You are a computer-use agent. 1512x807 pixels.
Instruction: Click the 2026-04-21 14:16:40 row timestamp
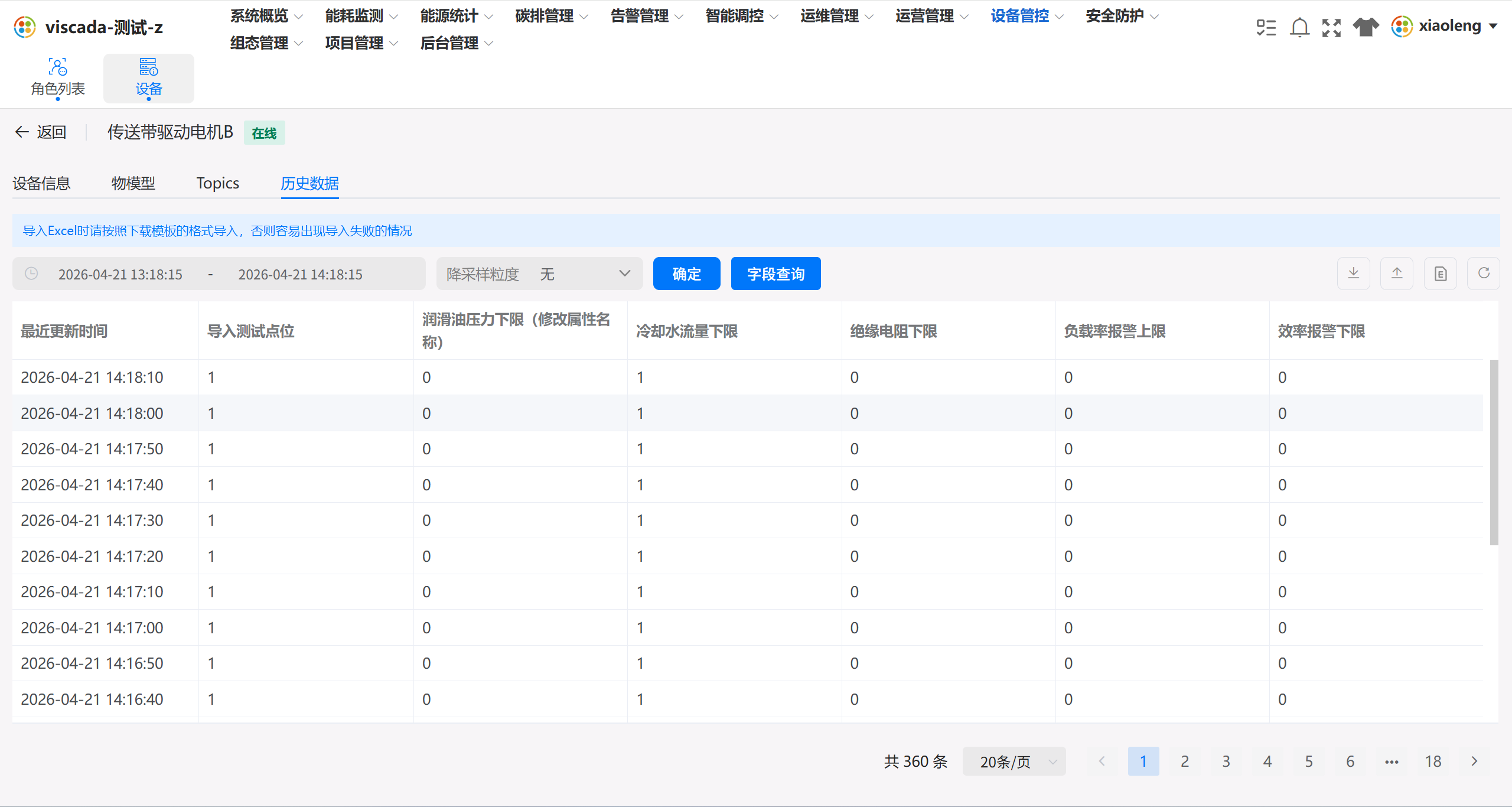pos(92,699)
